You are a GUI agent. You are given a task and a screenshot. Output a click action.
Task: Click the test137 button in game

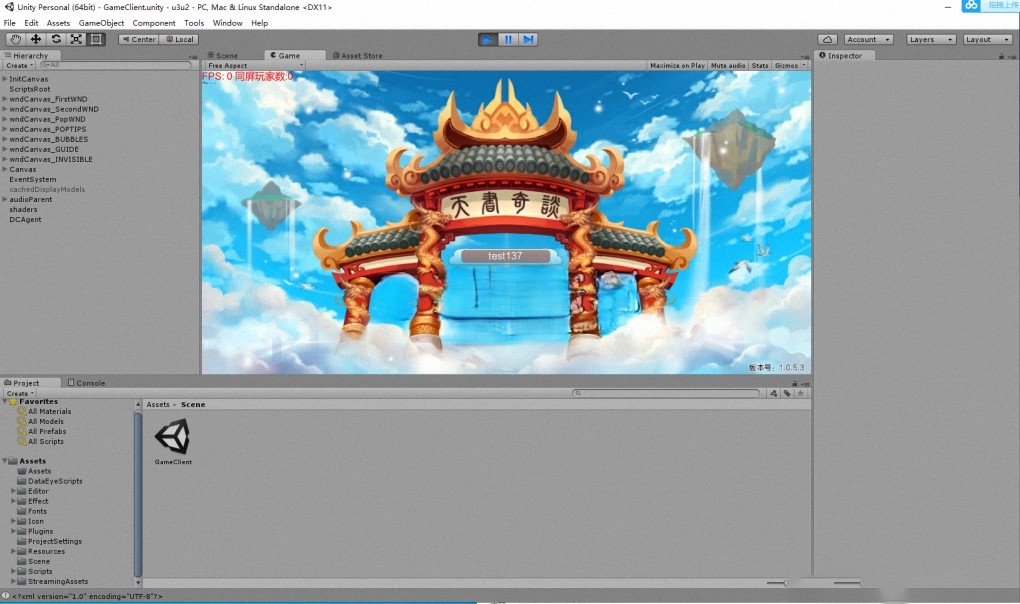(x=505, y=256)
